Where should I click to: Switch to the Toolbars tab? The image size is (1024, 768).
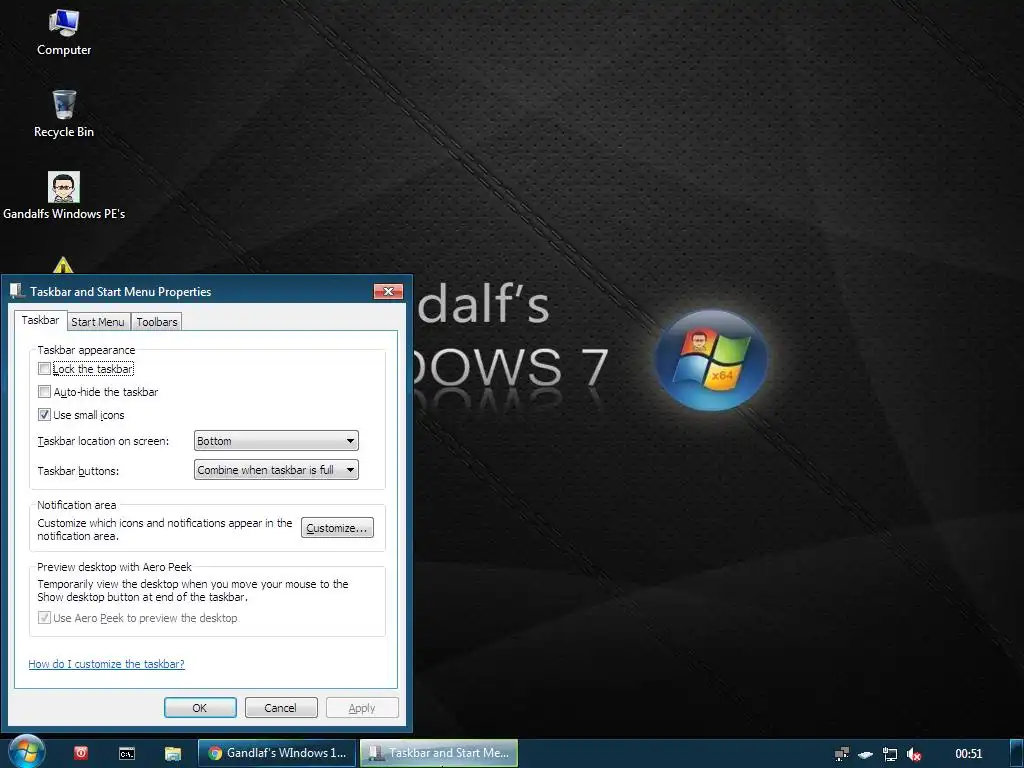tap(157, 322)
